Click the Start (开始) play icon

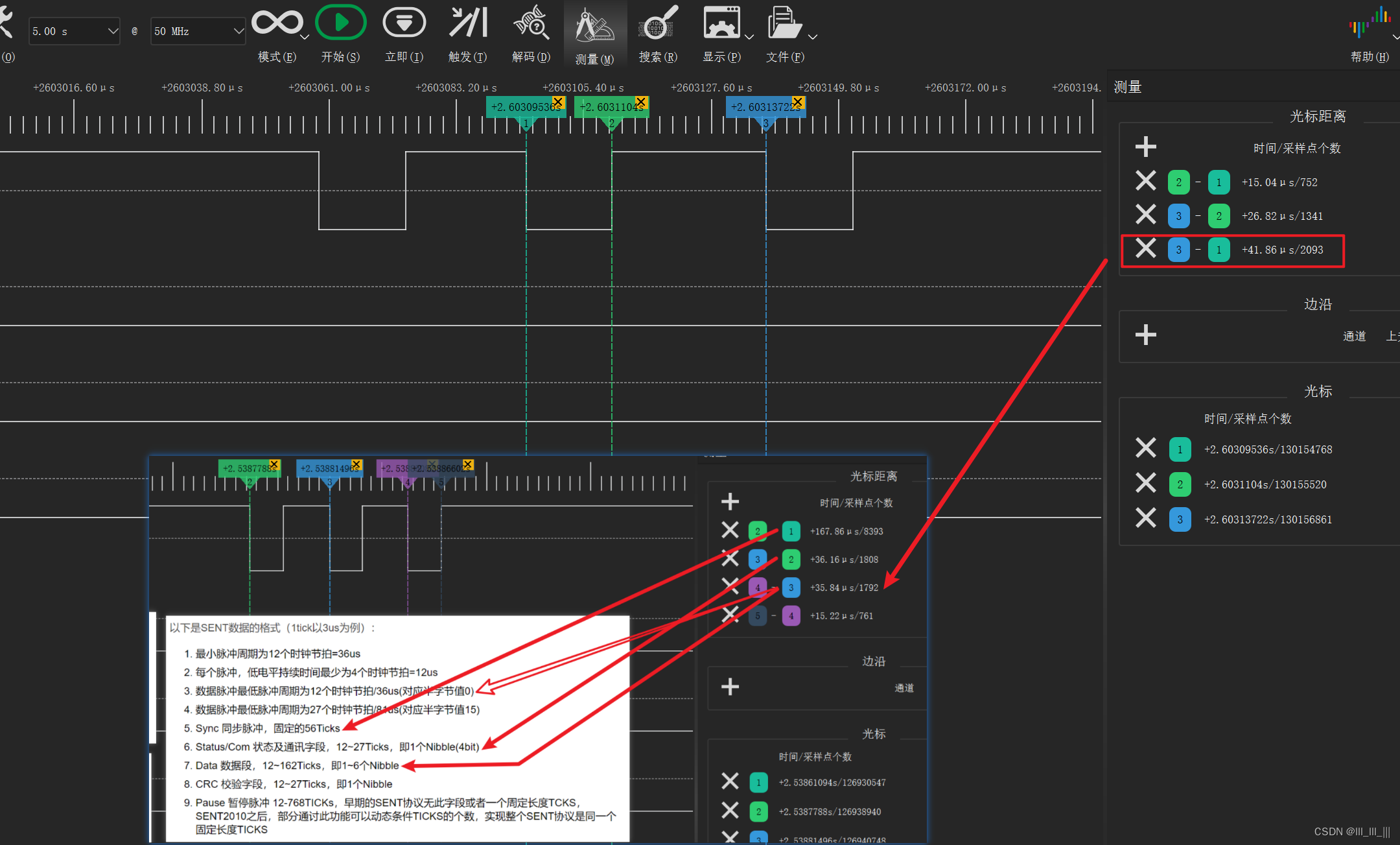point(340,23)
